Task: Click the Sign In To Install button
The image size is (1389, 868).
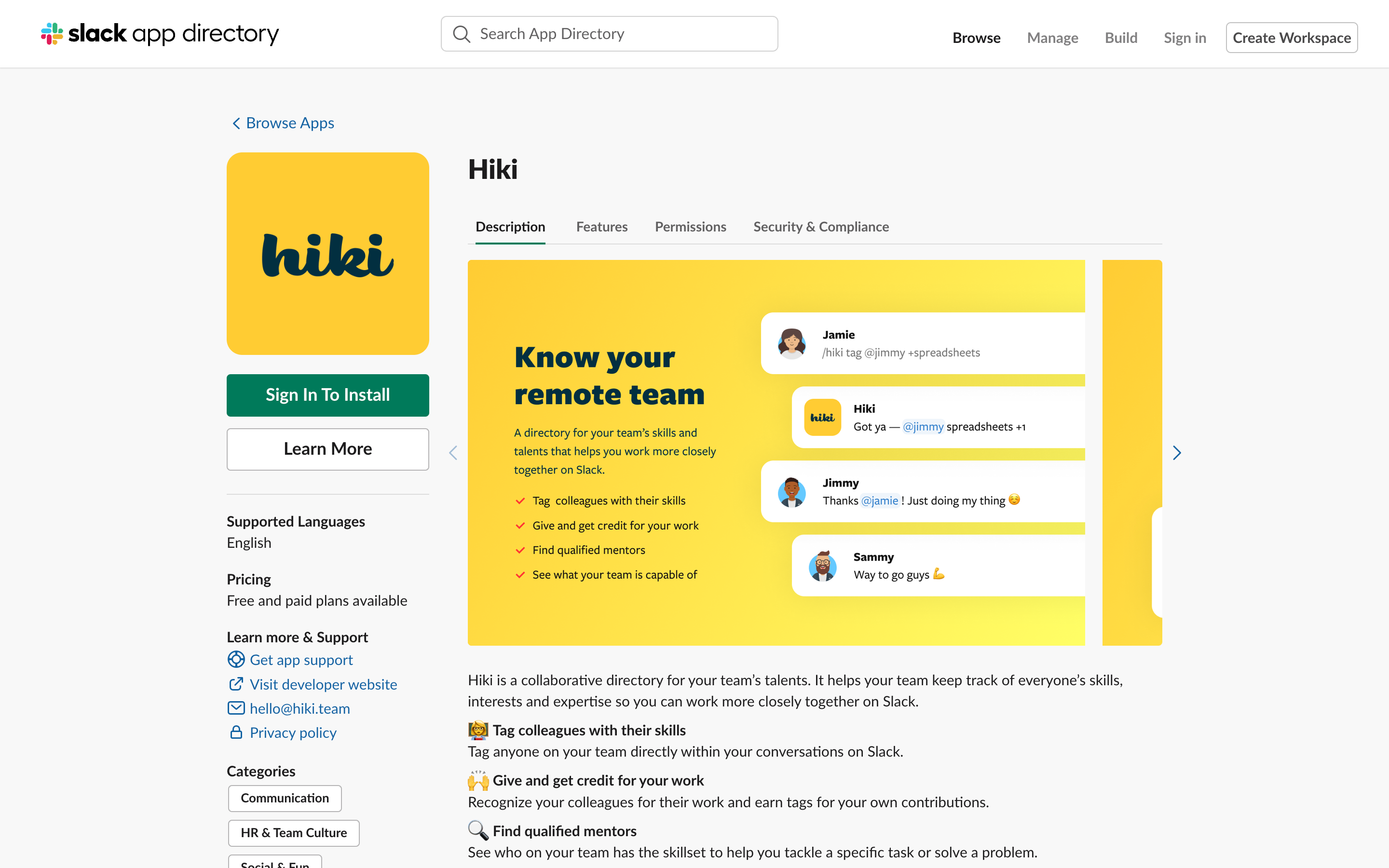Action: point(328,395)
